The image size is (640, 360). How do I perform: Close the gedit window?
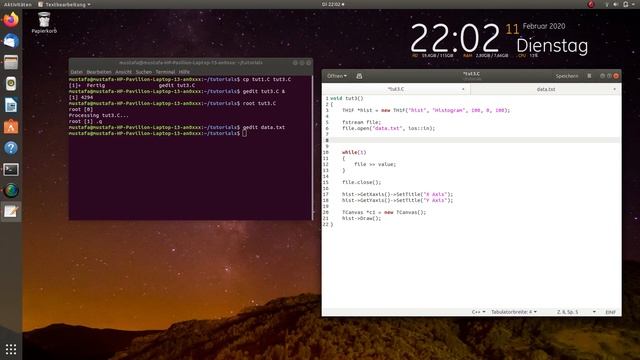[616, 76]
